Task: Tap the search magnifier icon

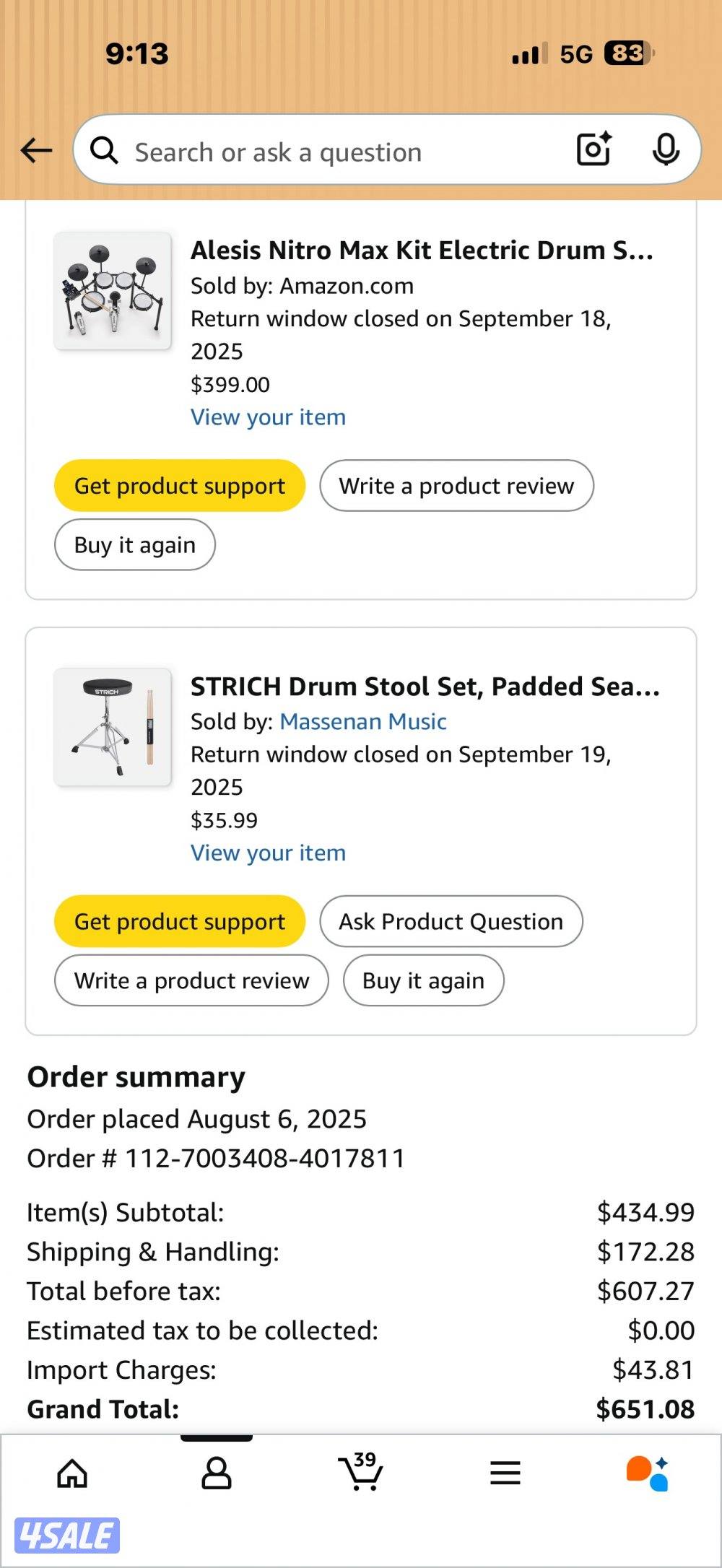Action: click(x=104, y=151)
